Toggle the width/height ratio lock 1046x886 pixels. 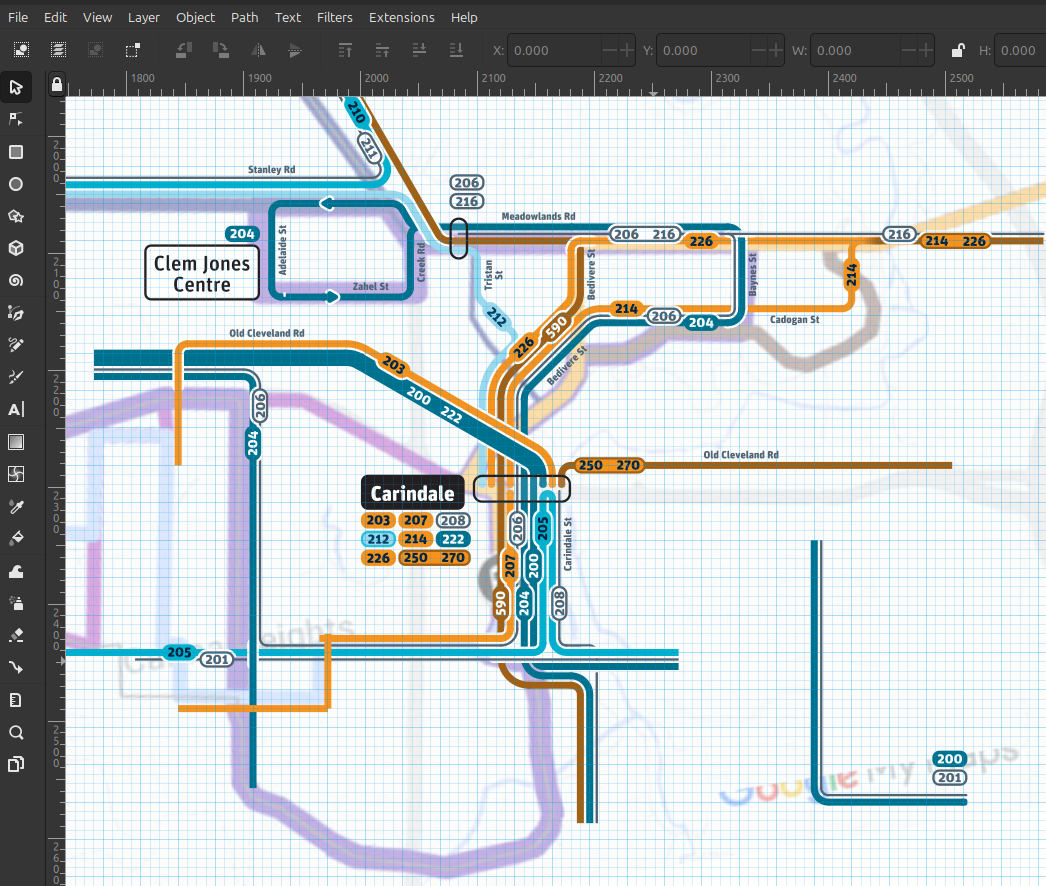(x=957, y=50)
